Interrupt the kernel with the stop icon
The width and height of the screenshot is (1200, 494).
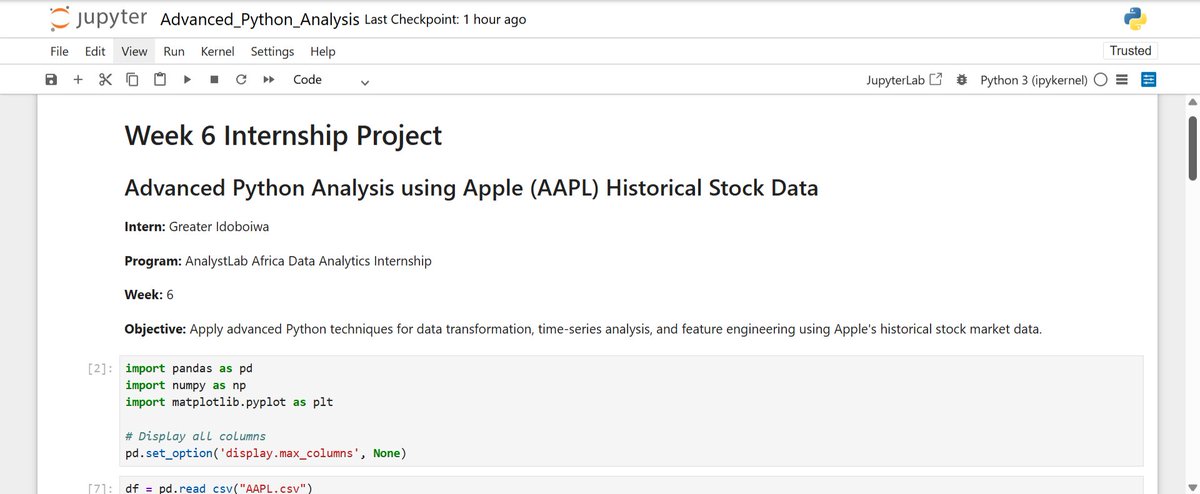coord(214,79)
